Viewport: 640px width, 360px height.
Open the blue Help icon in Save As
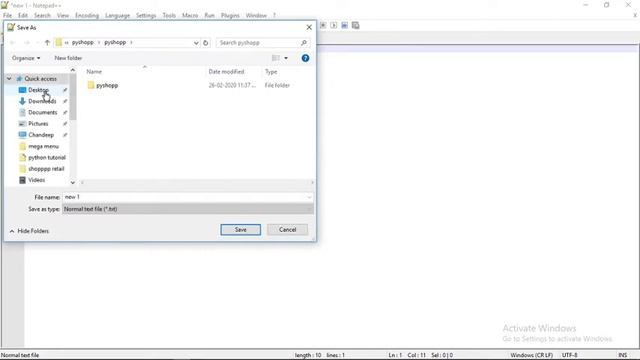coord(305,58)
